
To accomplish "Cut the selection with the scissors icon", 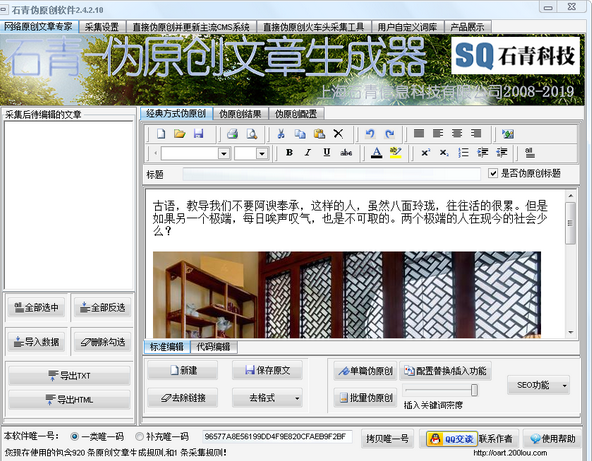I will [281, 134].
